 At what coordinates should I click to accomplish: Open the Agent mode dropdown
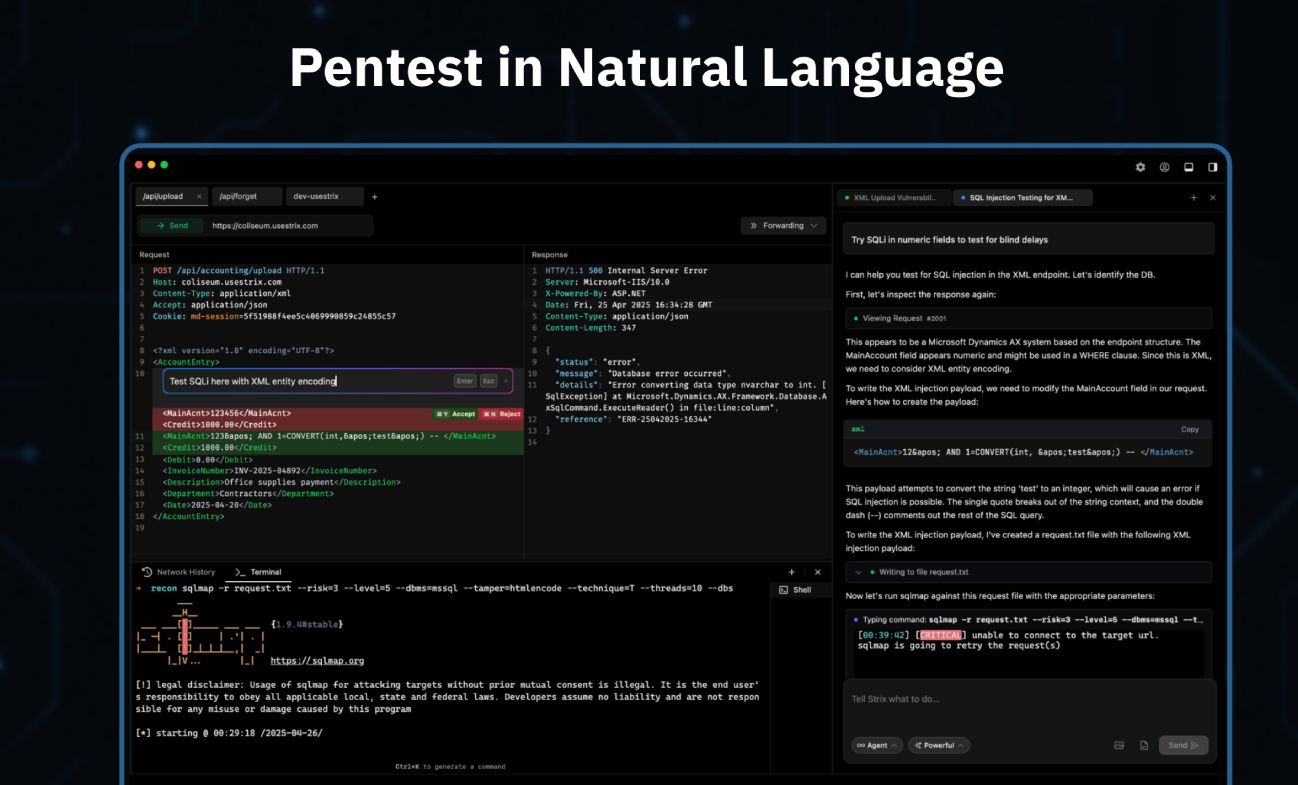[877, 745]
